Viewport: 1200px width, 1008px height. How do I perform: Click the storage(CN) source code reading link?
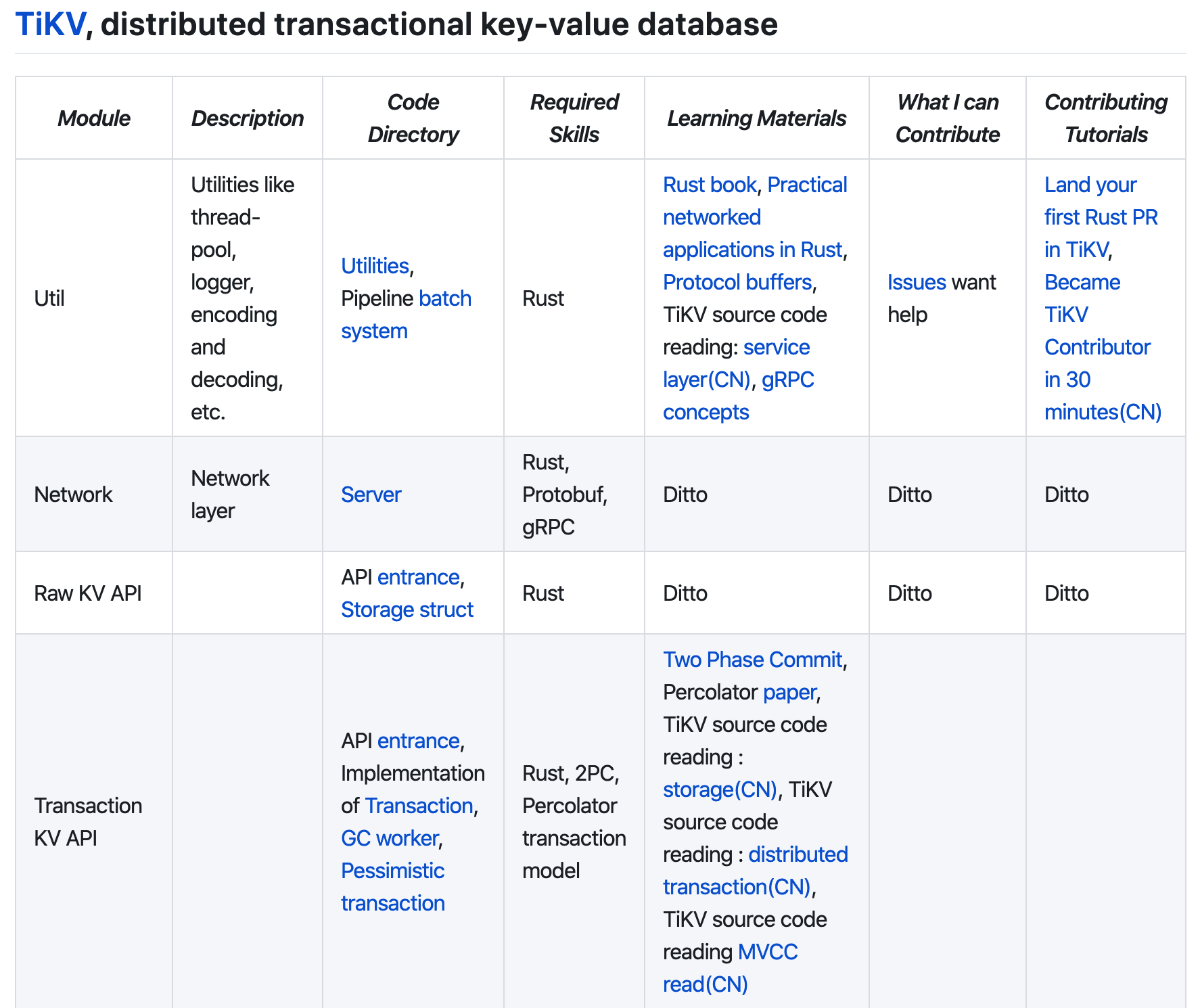pyautogui.click(x=719, y=789)
